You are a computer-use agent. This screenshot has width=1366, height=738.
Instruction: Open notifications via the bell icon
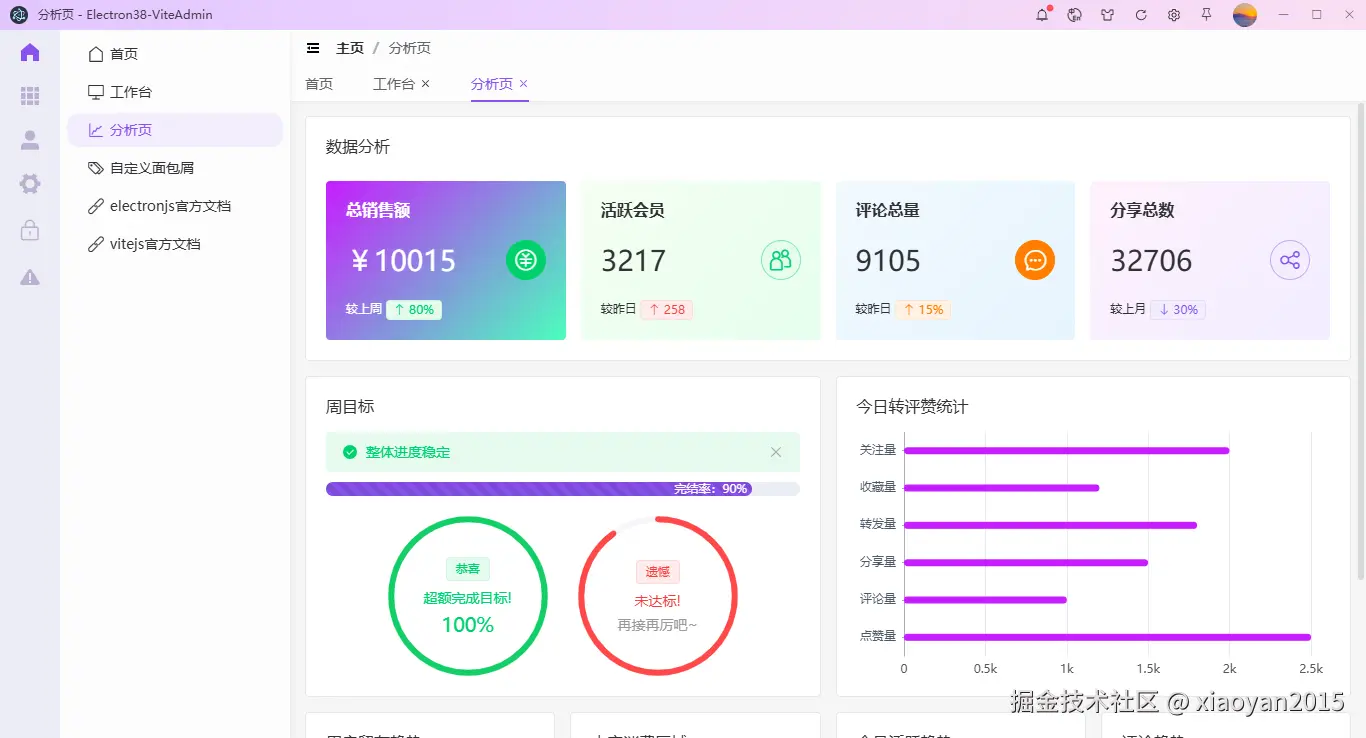[1041, 15]
